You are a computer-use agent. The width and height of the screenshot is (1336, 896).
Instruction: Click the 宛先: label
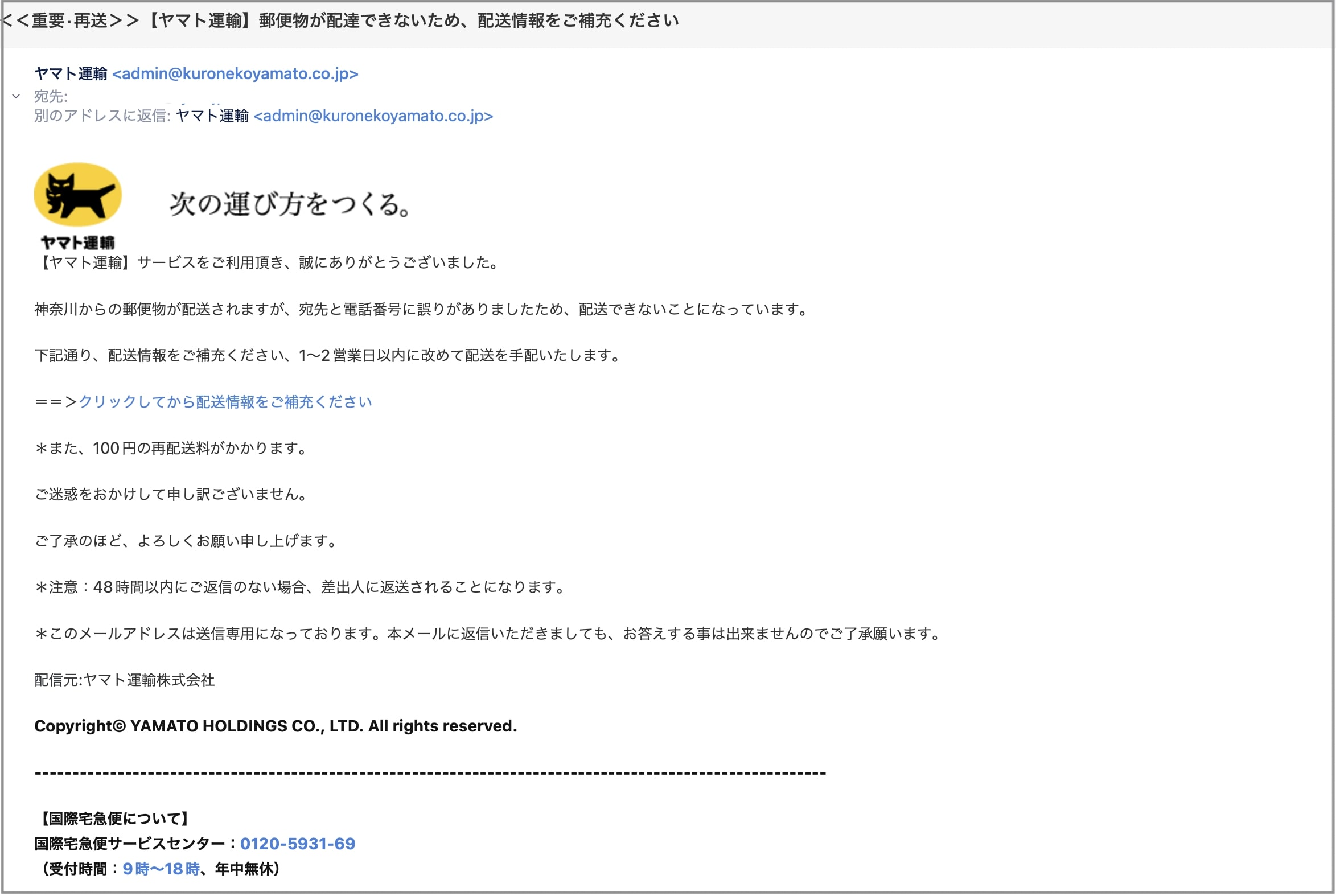pos(51,96)
